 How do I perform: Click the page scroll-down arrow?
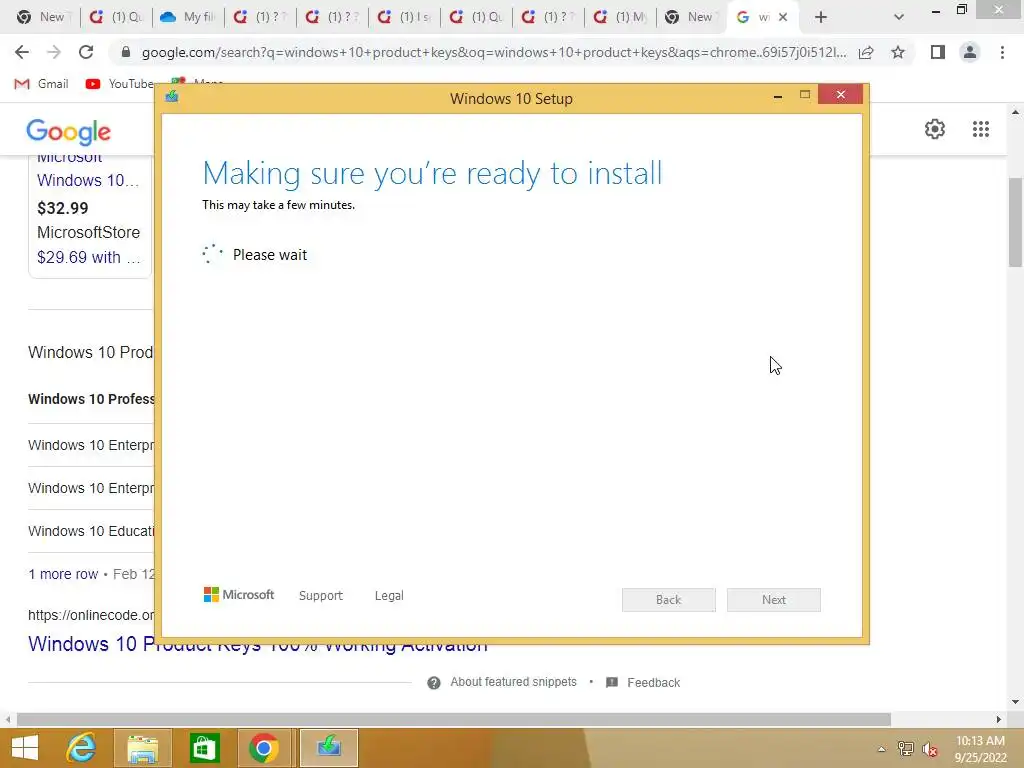[1015, 702]
